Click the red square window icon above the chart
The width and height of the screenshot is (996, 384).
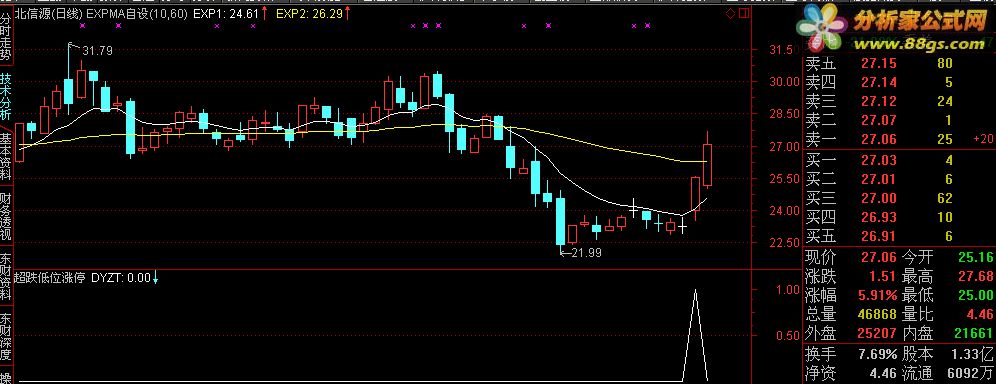tap(744, 12)
